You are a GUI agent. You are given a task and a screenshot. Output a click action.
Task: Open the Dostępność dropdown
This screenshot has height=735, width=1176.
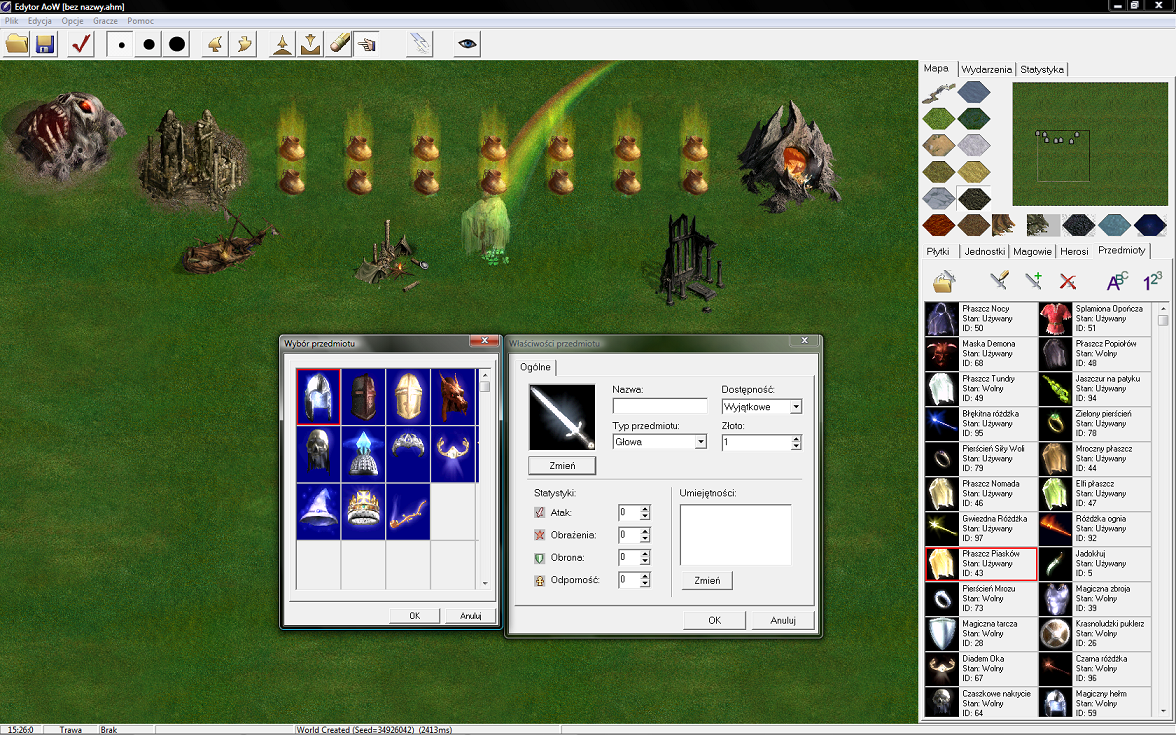(796, 406)
